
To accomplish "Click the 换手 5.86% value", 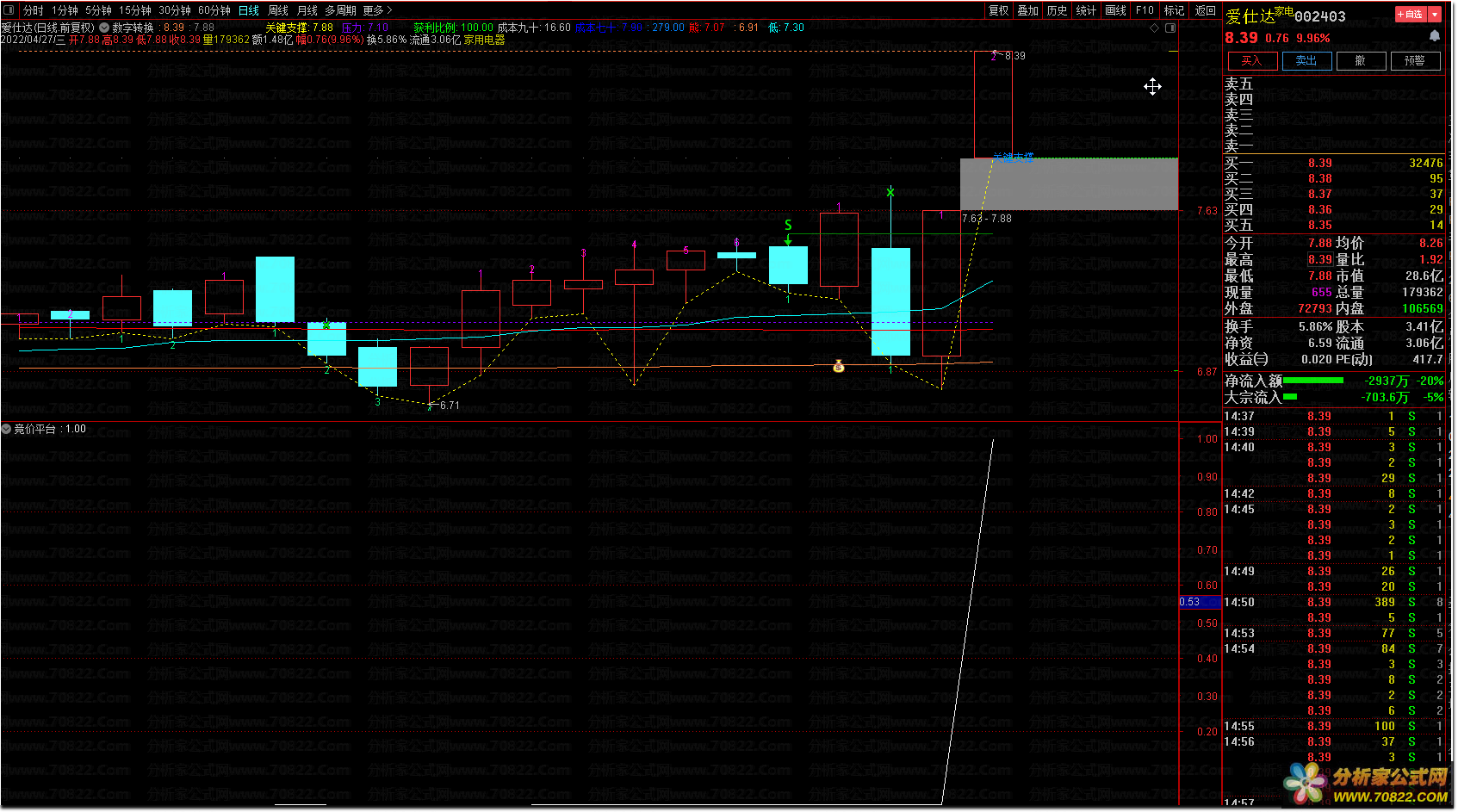I will [x=1315, y=327].
